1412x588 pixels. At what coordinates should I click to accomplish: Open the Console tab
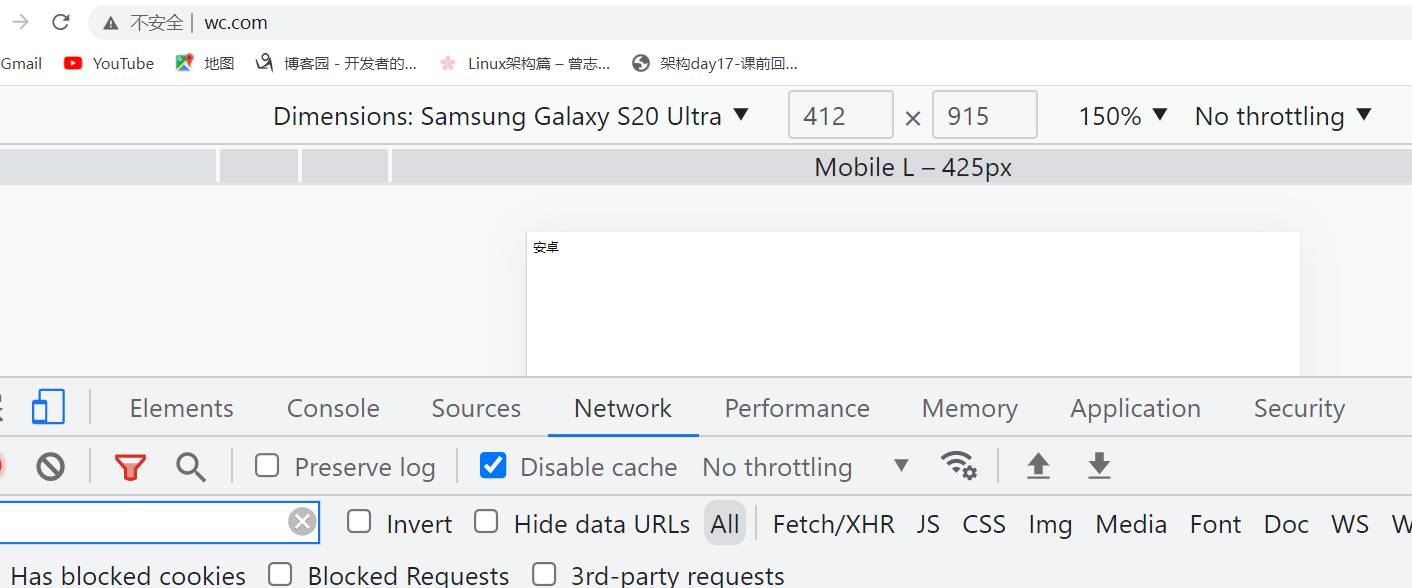coord(333,408)
